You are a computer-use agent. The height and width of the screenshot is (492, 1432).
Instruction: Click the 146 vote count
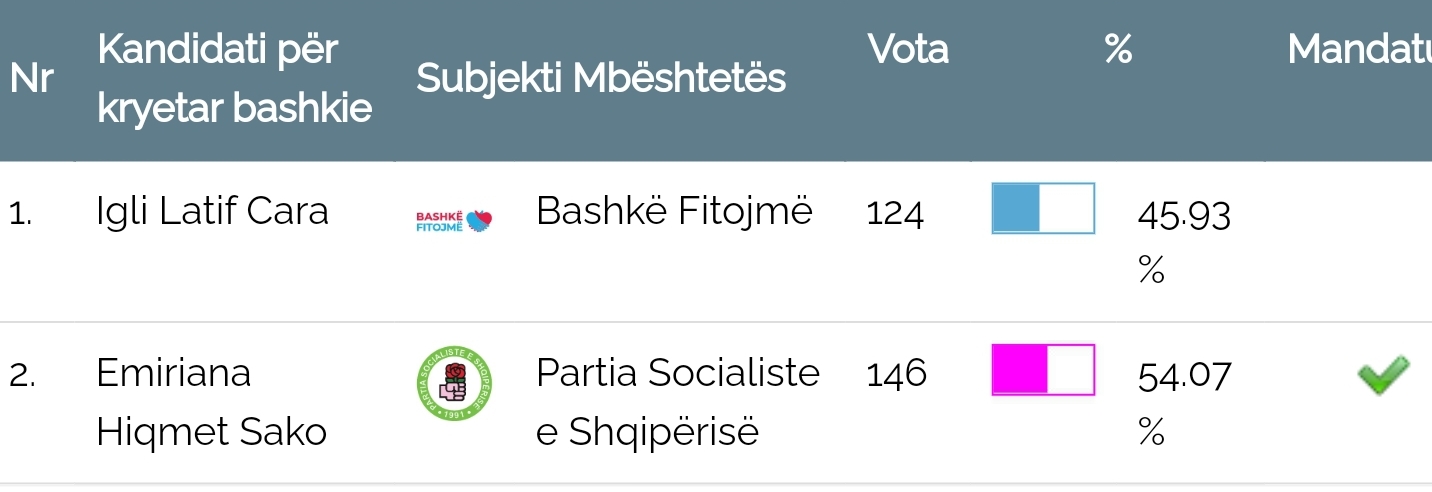pyautogui.click(x=896, y=374)
